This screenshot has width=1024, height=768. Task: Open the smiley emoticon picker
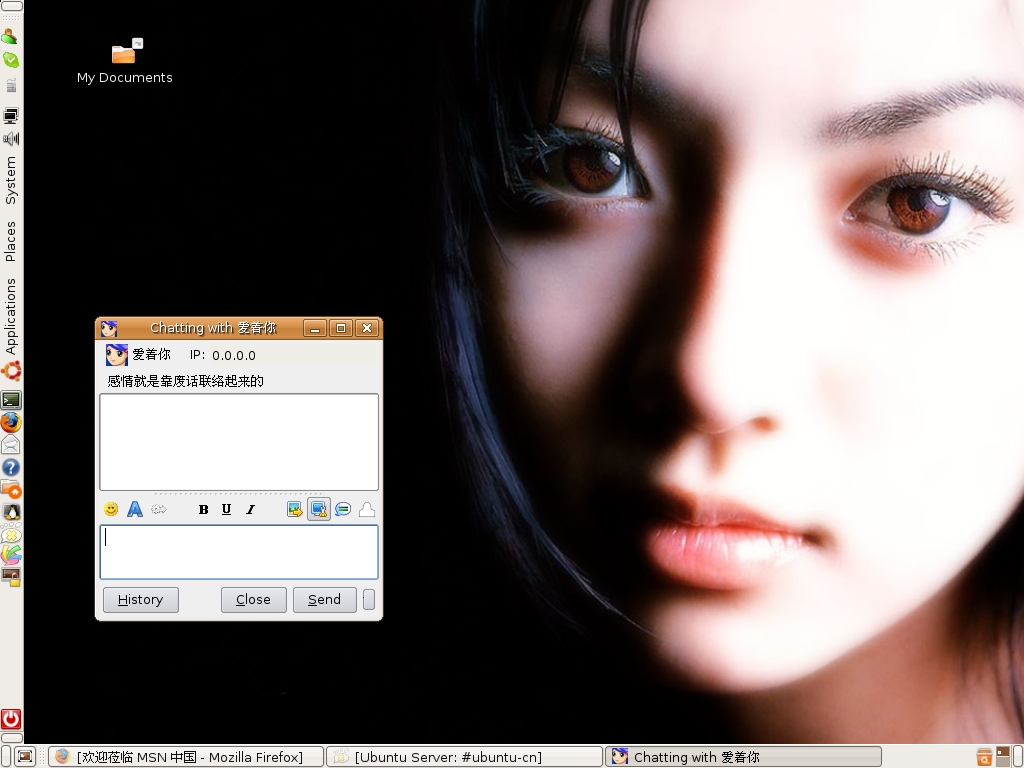tap(111, 509)
